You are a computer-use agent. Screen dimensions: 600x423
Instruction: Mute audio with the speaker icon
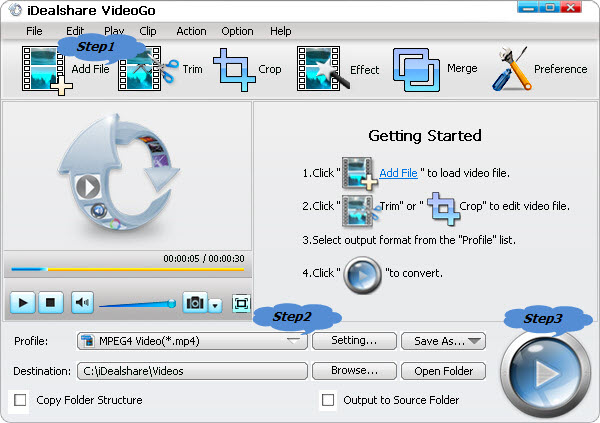click(82, 302)
